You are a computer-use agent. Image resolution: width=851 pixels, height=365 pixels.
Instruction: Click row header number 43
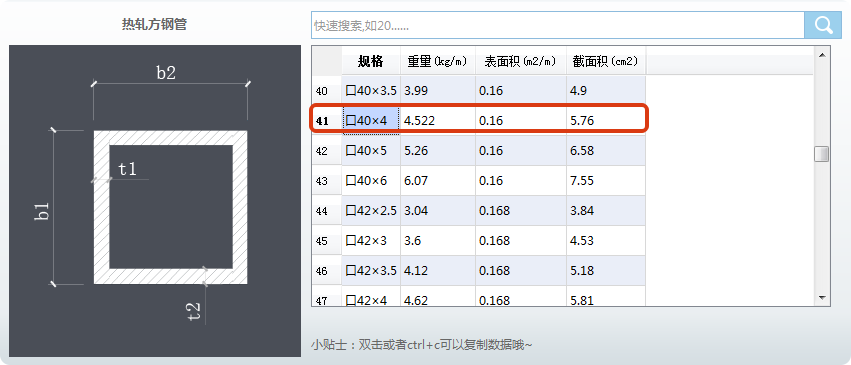click(x=327, y=181)
